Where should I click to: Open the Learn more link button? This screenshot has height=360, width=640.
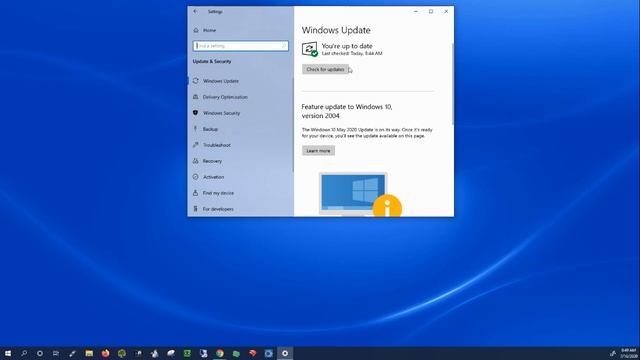point(318,151)
